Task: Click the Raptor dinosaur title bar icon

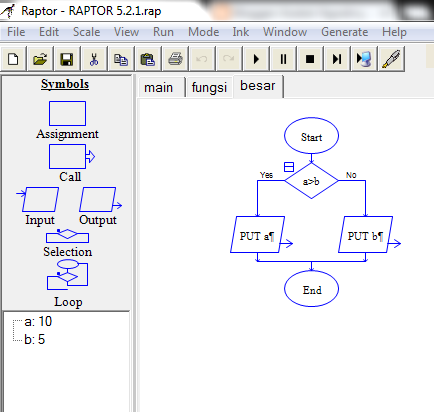Action: (8, 11)
